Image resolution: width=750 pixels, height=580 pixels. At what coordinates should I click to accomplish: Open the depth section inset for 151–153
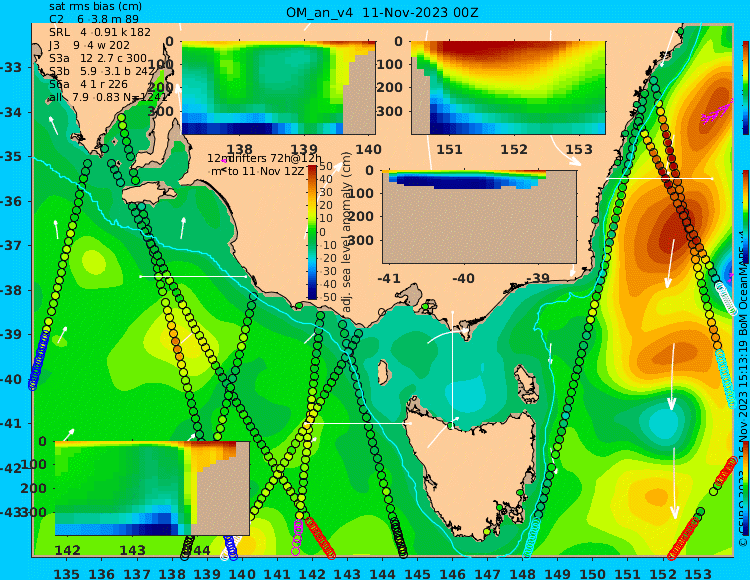pos(508,88)
